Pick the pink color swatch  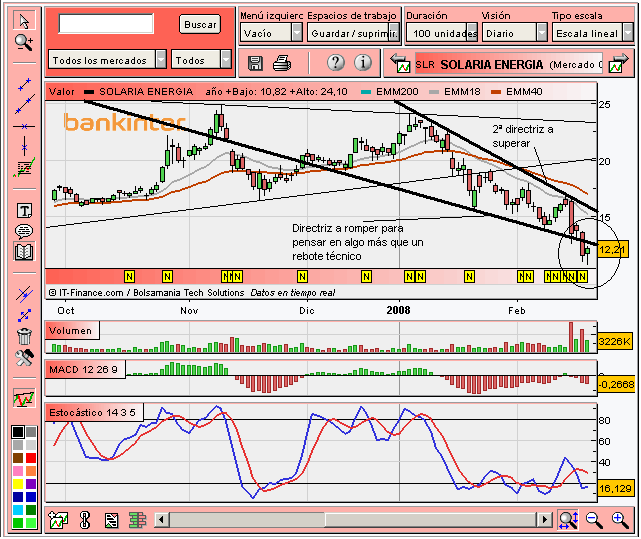click(18, 471)
